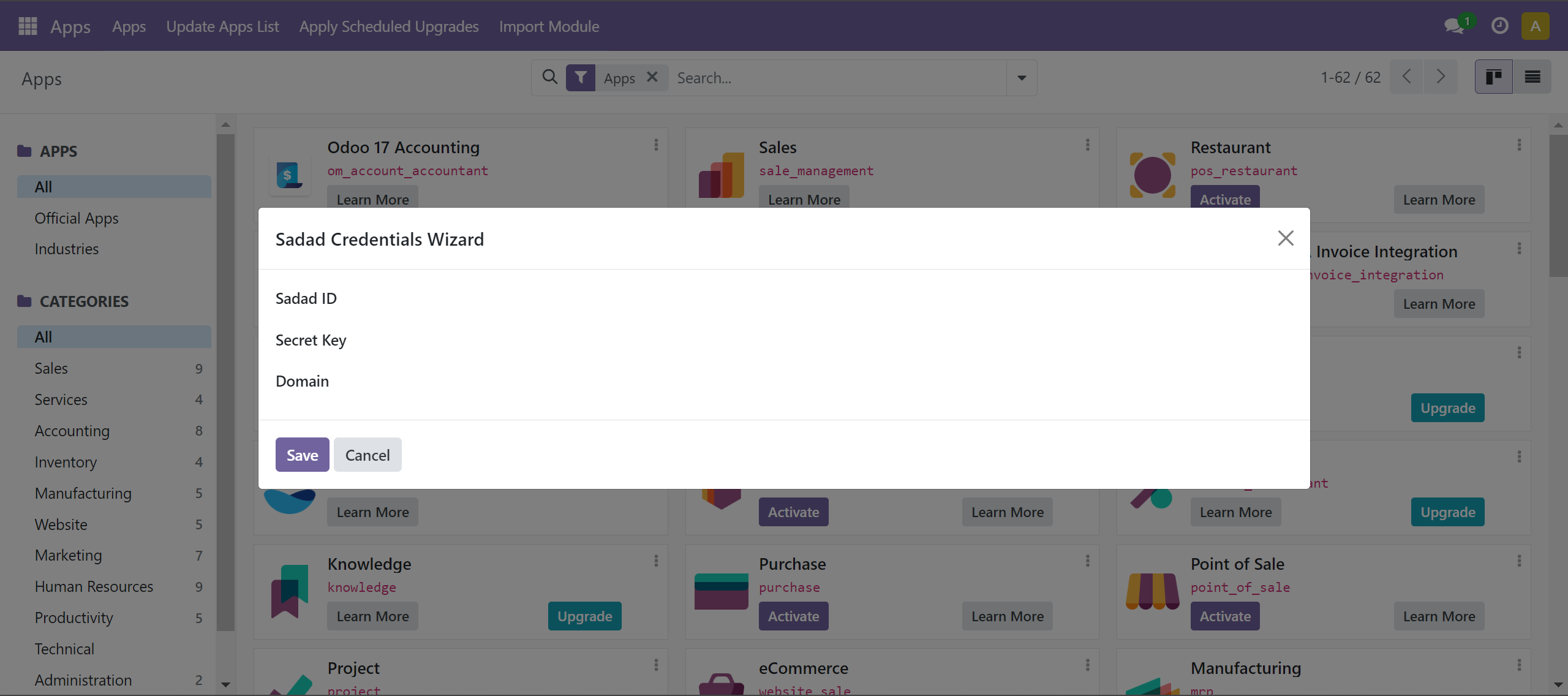Viewport: 1568px width, 696px height.
Task: Open options menu on Knowledge card
Action: (x=656, y=561)
